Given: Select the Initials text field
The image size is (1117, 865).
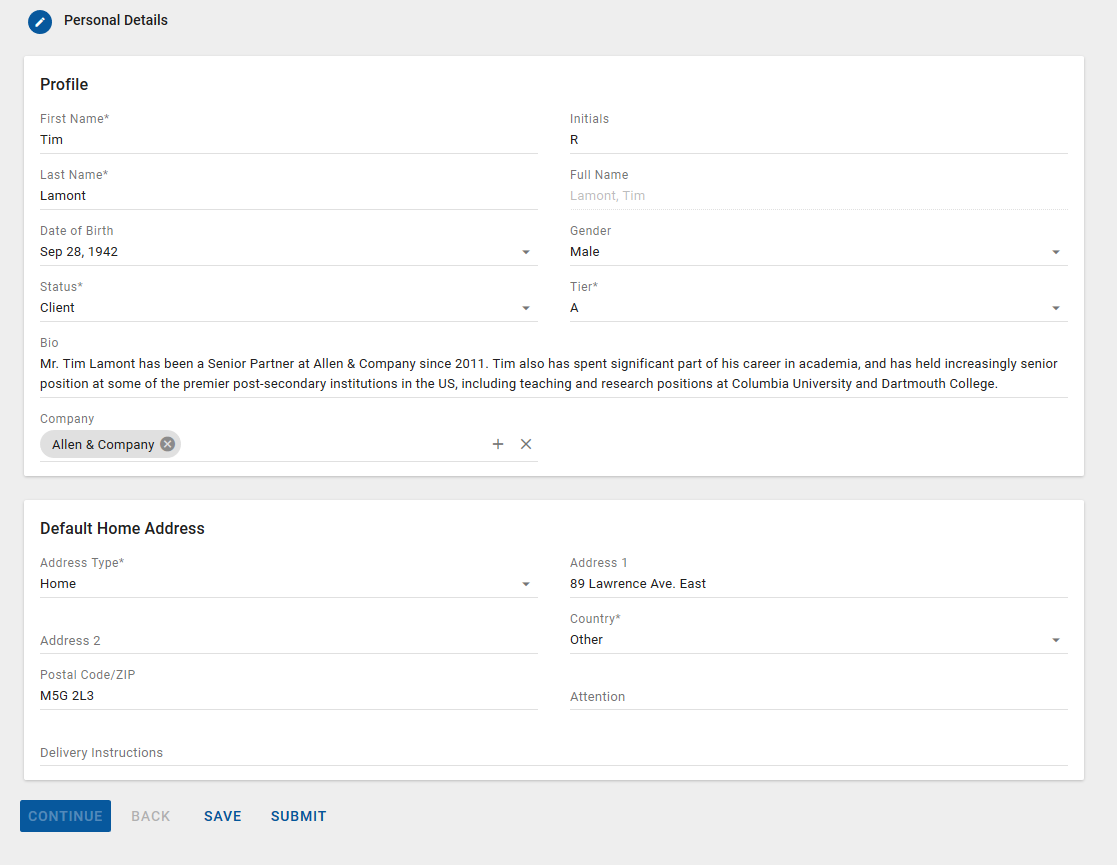Looking at the screenshot, I should click(x=818, y=140).
